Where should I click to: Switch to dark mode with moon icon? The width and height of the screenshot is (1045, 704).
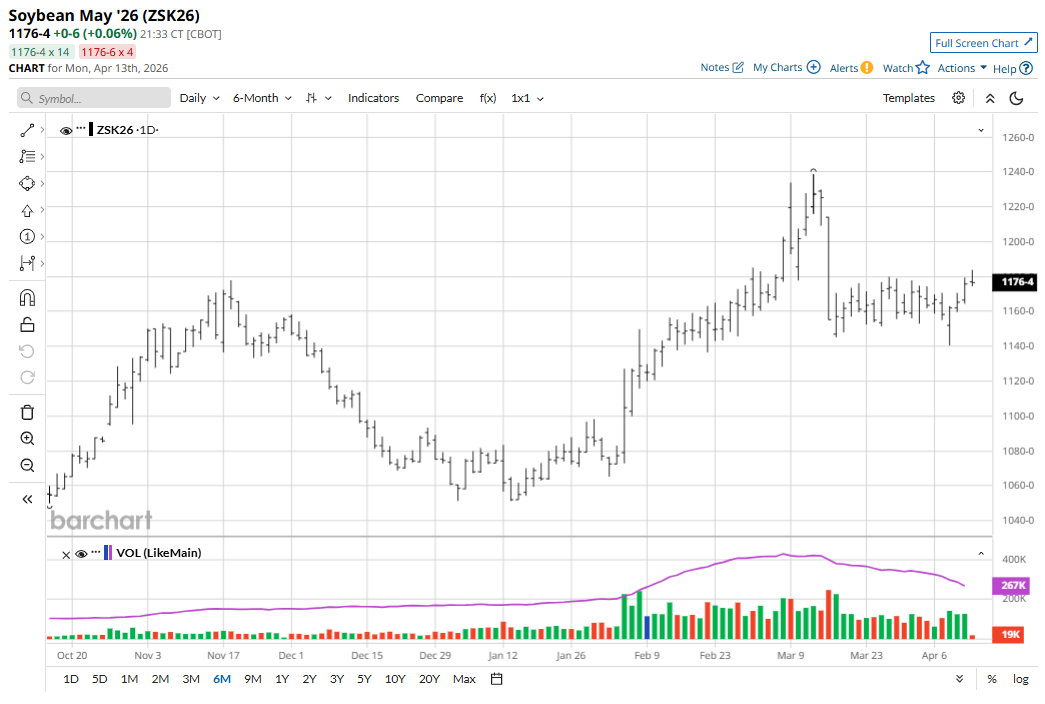coord(1016,98)
